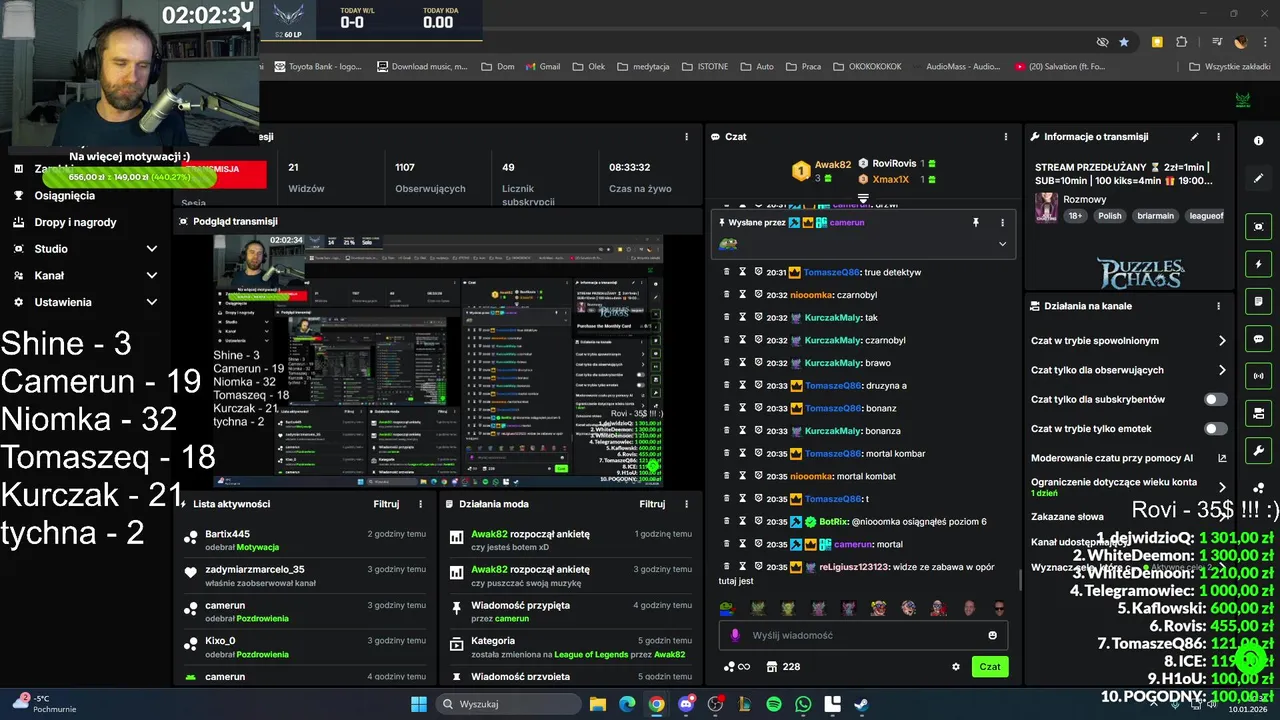Click Filtruj in Lista aktywności
The image size is (1280, 720).
[x=386, y=504]
